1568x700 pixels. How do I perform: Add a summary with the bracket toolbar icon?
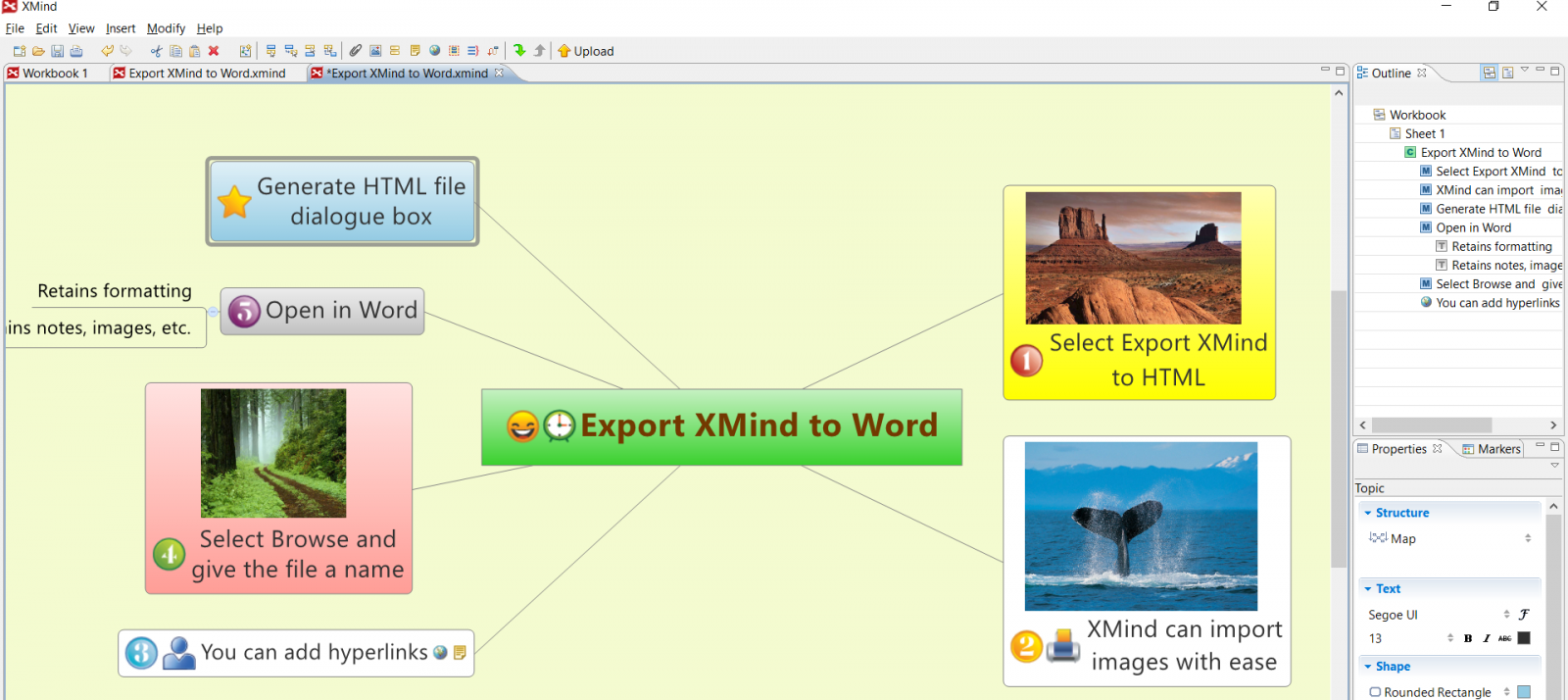pyautogui.click(x=472, y=51)
